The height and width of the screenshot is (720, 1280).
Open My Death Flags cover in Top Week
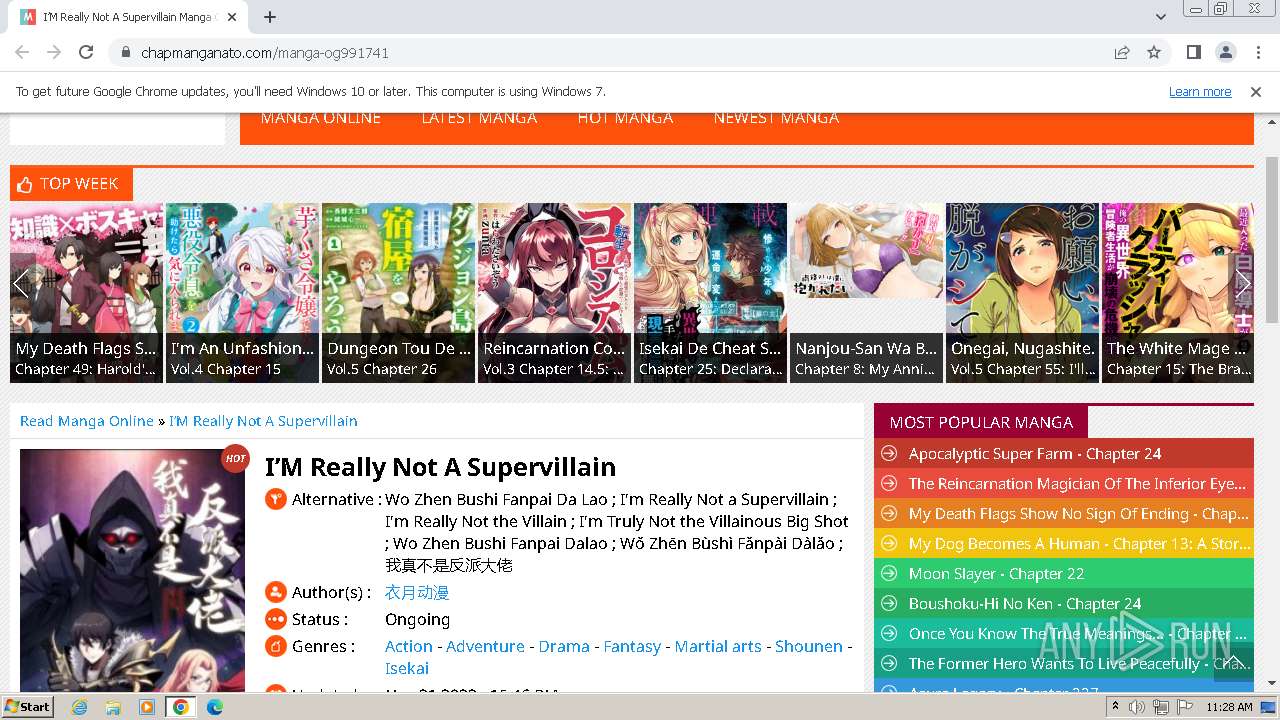86,293
